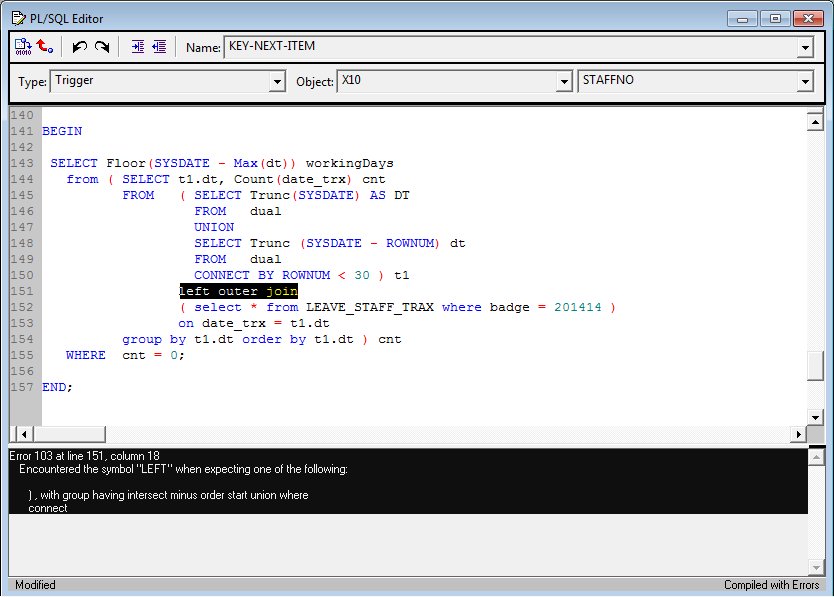This screenshot has height=597, width=834.
Task: Click highlighted "left outer join" text
Action: [238, 291]
